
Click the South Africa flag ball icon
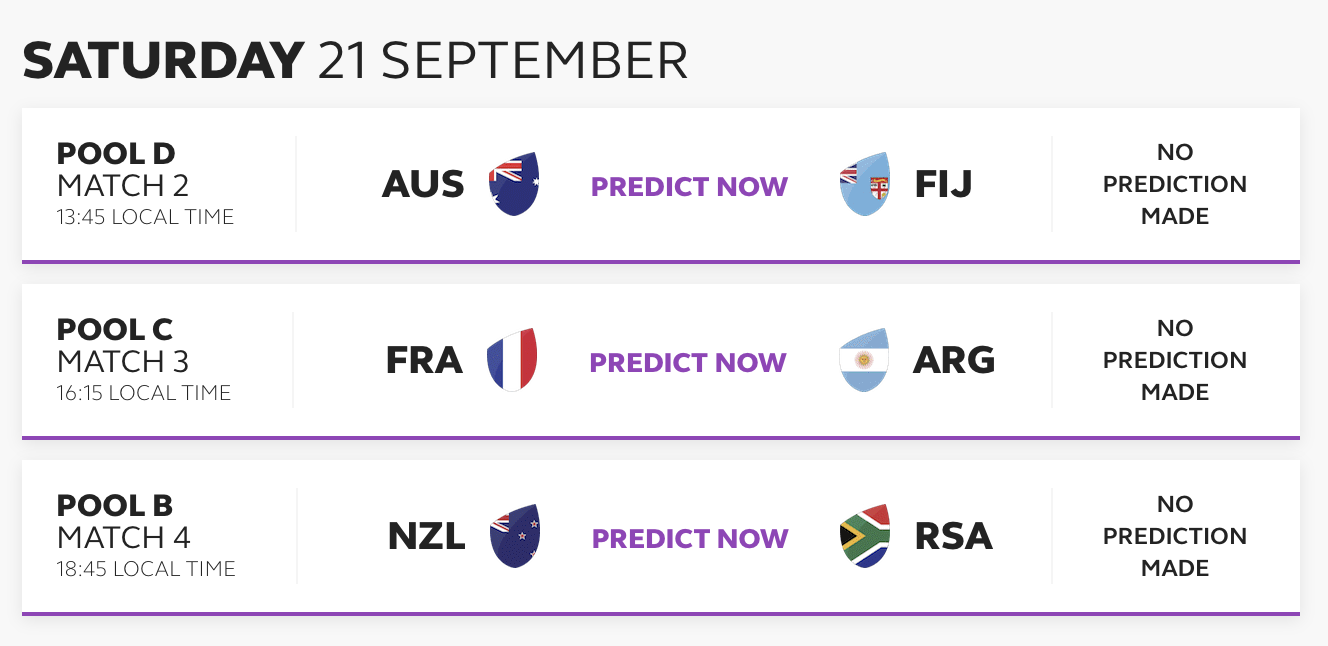coord(865,537)
